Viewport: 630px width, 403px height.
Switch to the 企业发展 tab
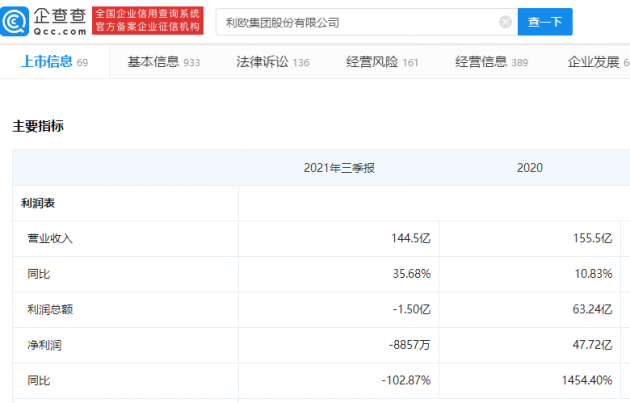[596, 62]
